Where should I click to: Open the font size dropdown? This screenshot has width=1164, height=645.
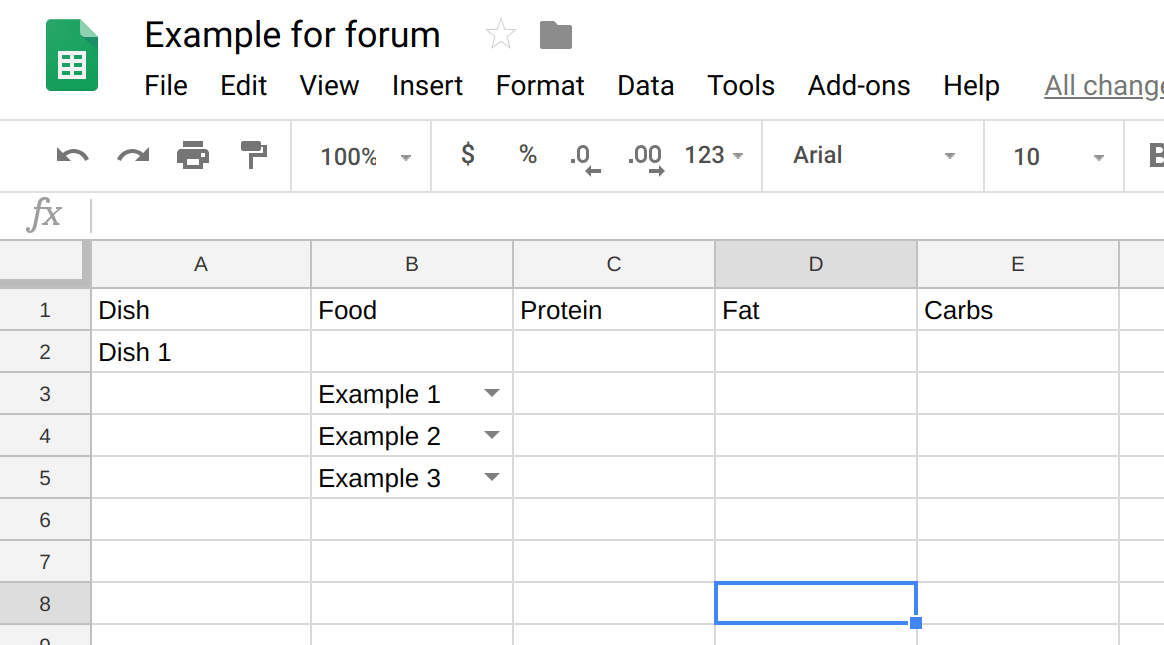pyautogui.click(x=1053, y=155)
